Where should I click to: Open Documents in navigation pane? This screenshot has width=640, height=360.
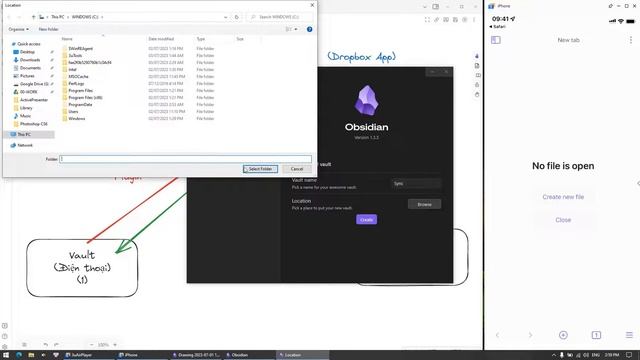[x=30, y=68]
